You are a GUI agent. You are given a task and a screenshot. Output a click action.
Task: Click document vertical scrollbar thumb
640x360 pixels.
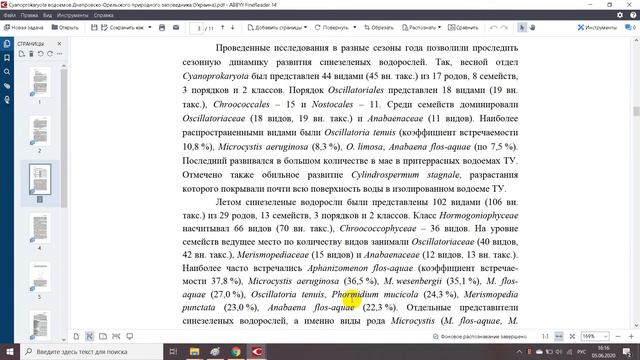coord(636,111)
